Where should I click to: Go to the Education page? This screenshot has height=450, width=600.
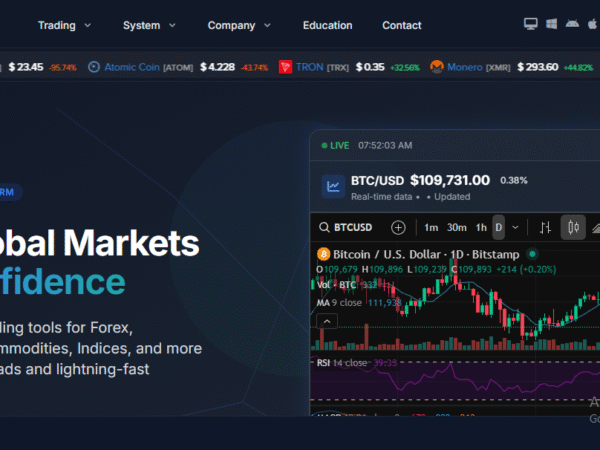pos(327,25)
